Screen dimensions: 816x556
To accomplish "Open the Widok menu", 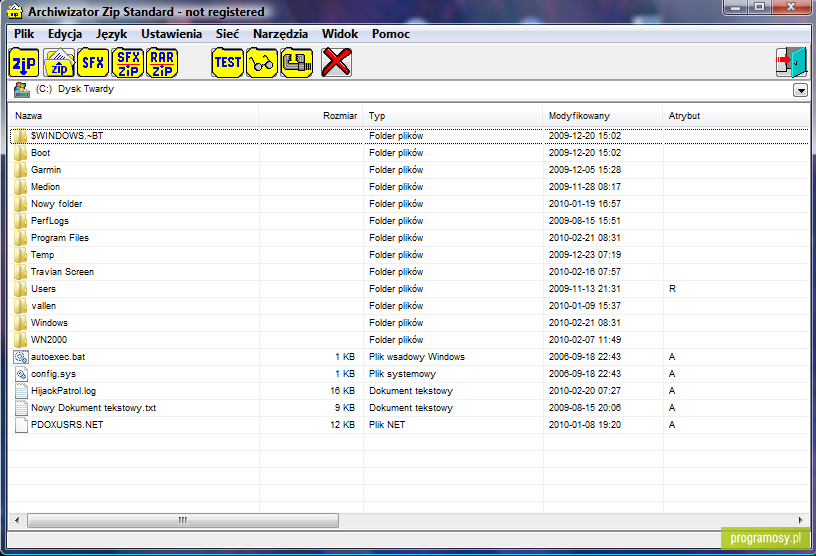I will pos(340,34).
